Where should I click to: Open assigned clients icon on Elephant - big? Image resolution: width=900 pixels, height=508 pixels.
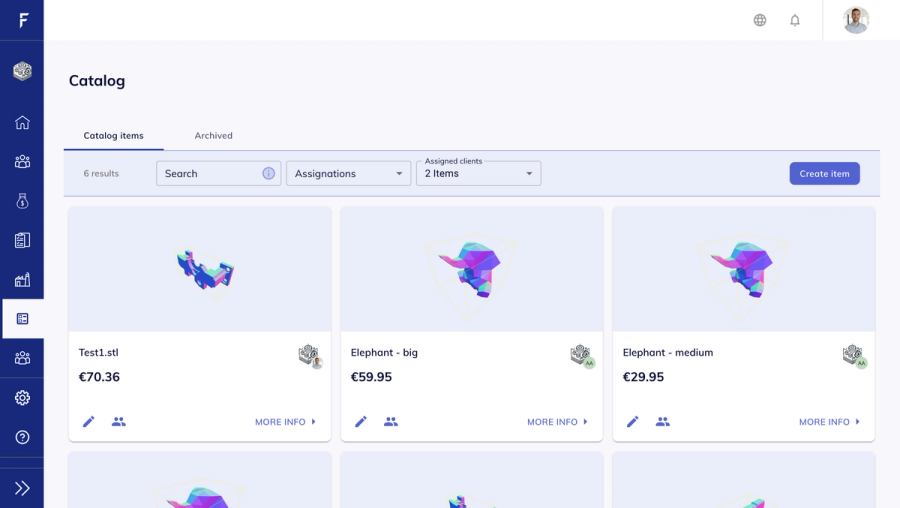391,422
